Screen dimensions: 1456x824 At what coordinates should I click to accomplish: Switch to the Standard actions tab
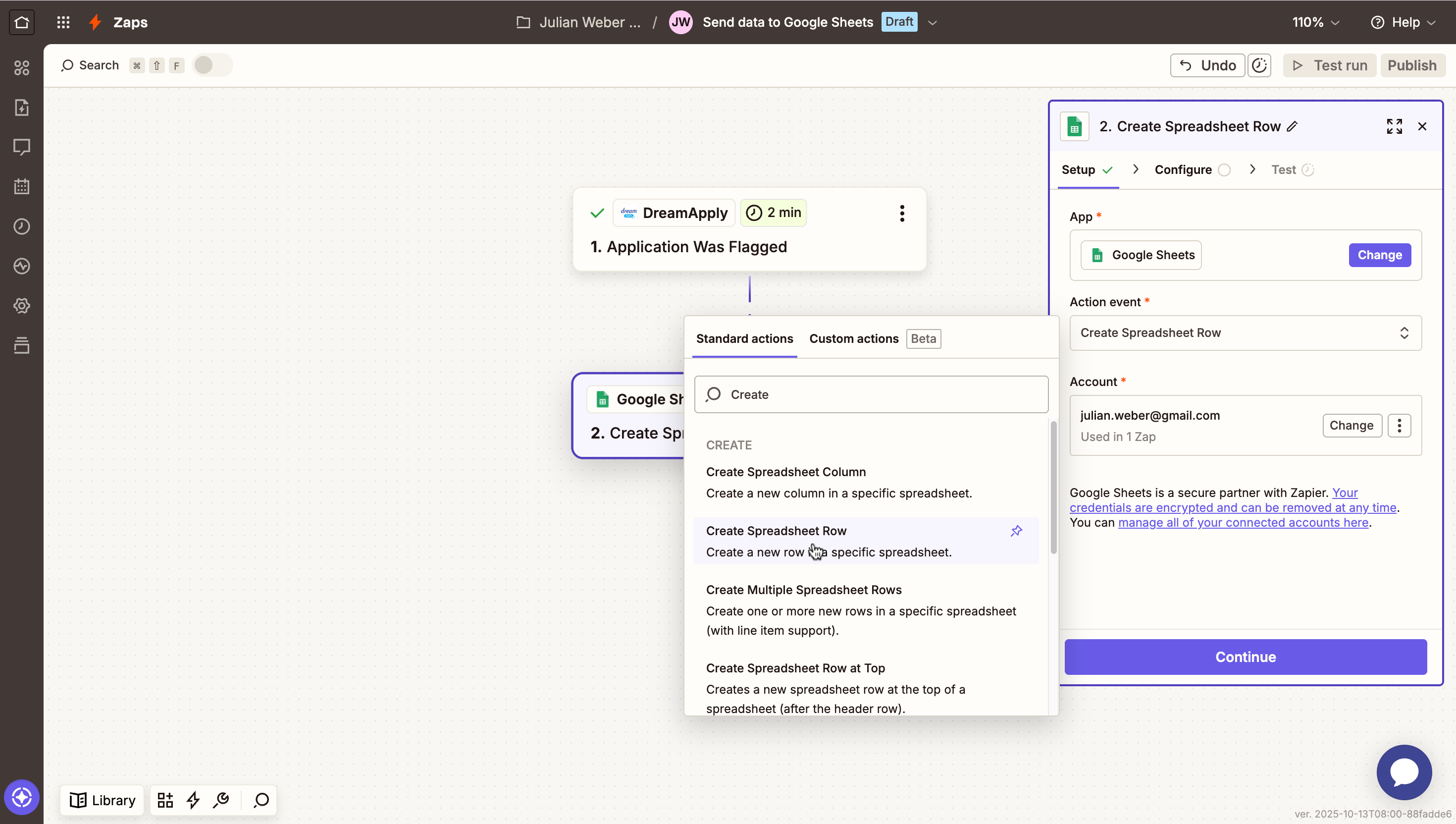[744, 338]
